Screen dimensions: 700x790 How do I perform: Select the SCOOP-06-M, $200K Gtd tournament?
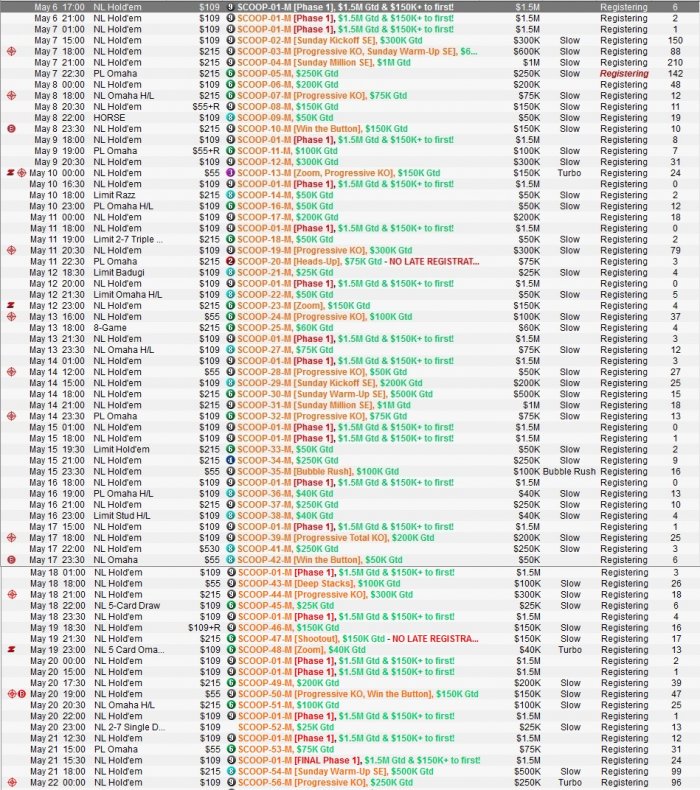click(287, 85)
